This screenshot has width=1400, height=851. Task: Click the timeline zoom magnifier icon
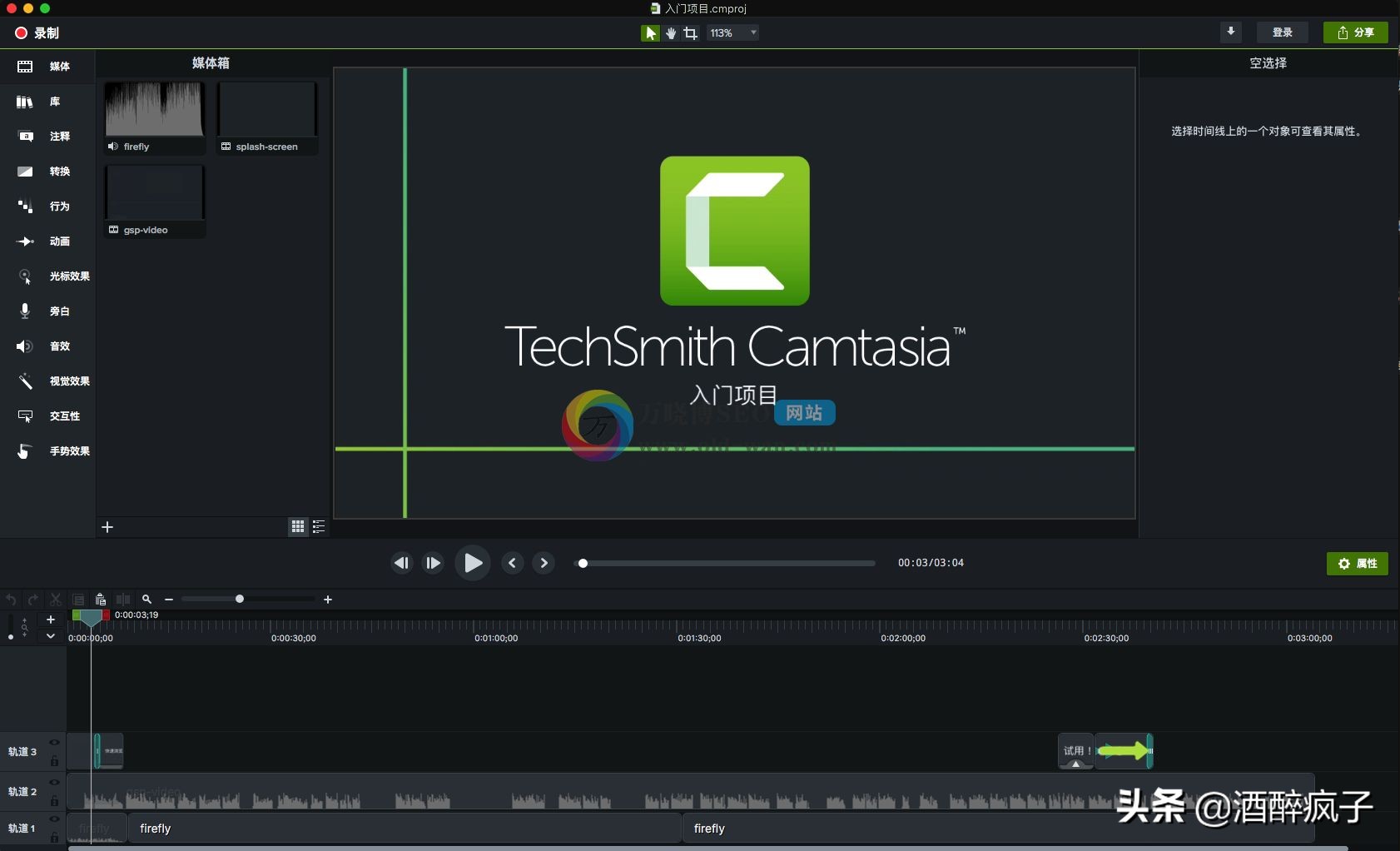click(146, 600)
